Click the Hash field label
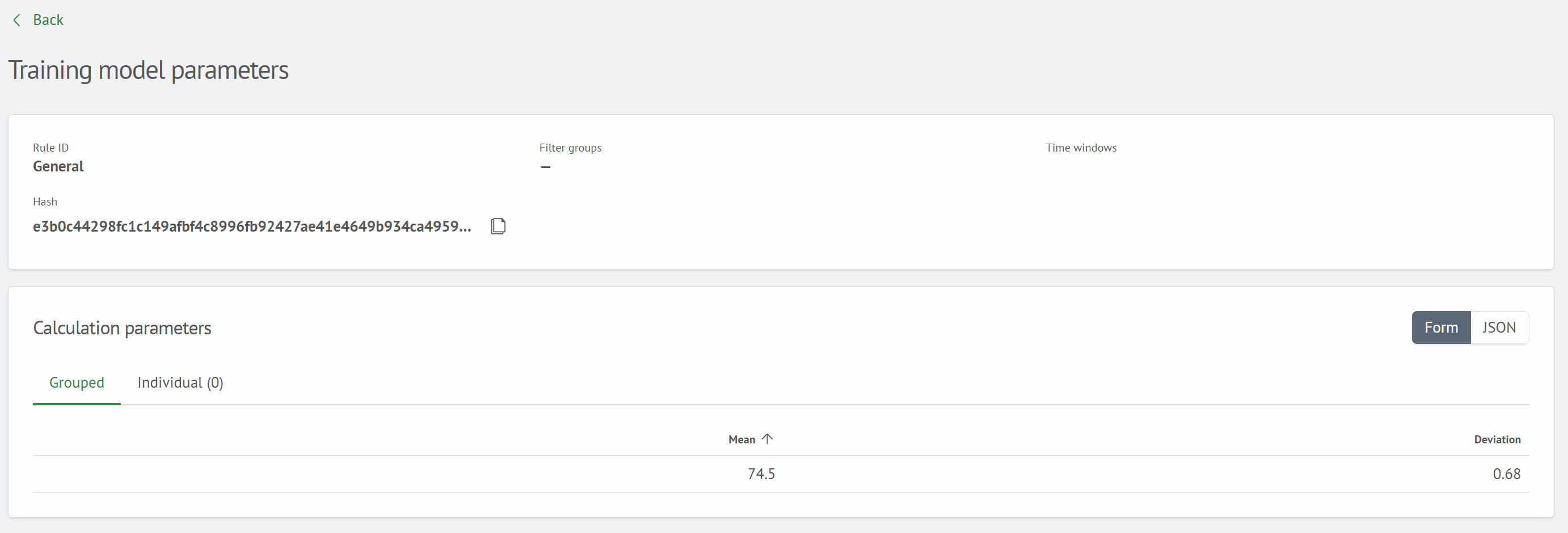Image resolution: width=1568 pixels, height=533 pixels. pos(45,202)
